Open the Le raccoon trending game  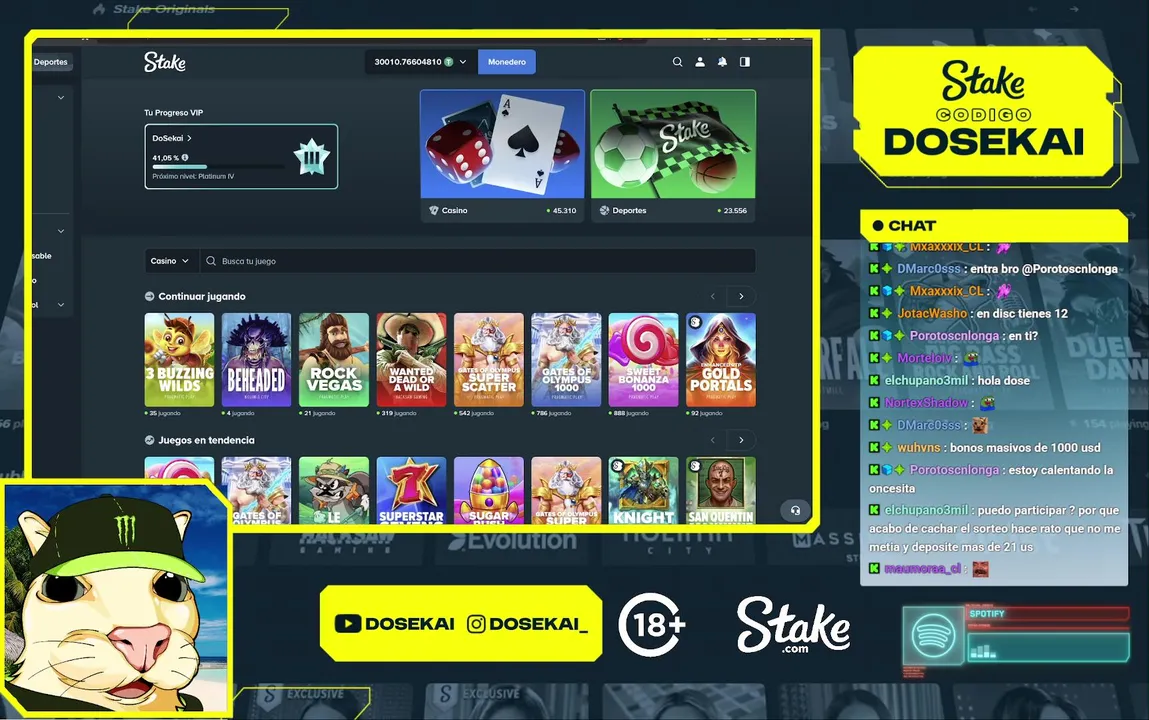click(334, 489)
